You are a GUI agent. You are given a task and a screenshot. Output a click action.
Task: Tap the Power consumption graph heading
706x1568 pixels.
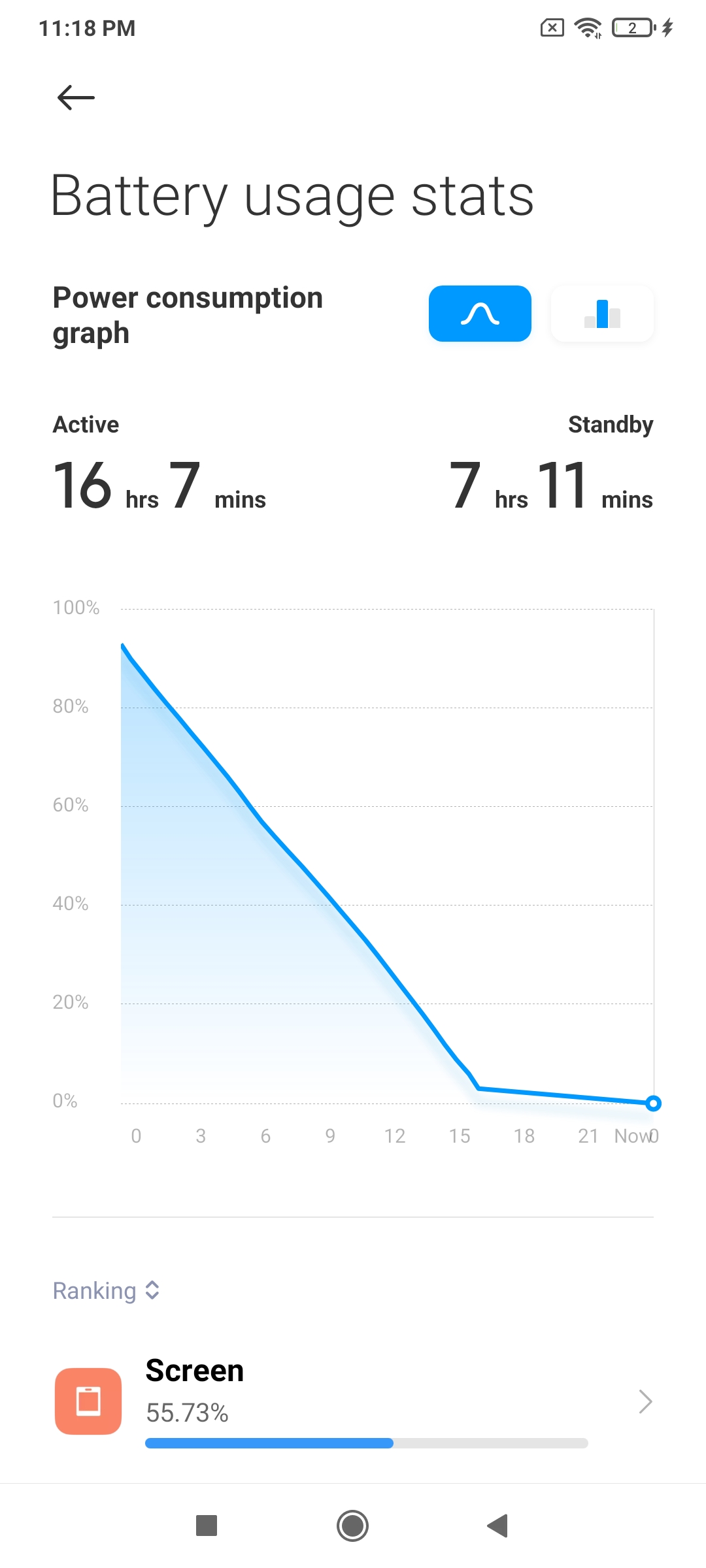188,315
